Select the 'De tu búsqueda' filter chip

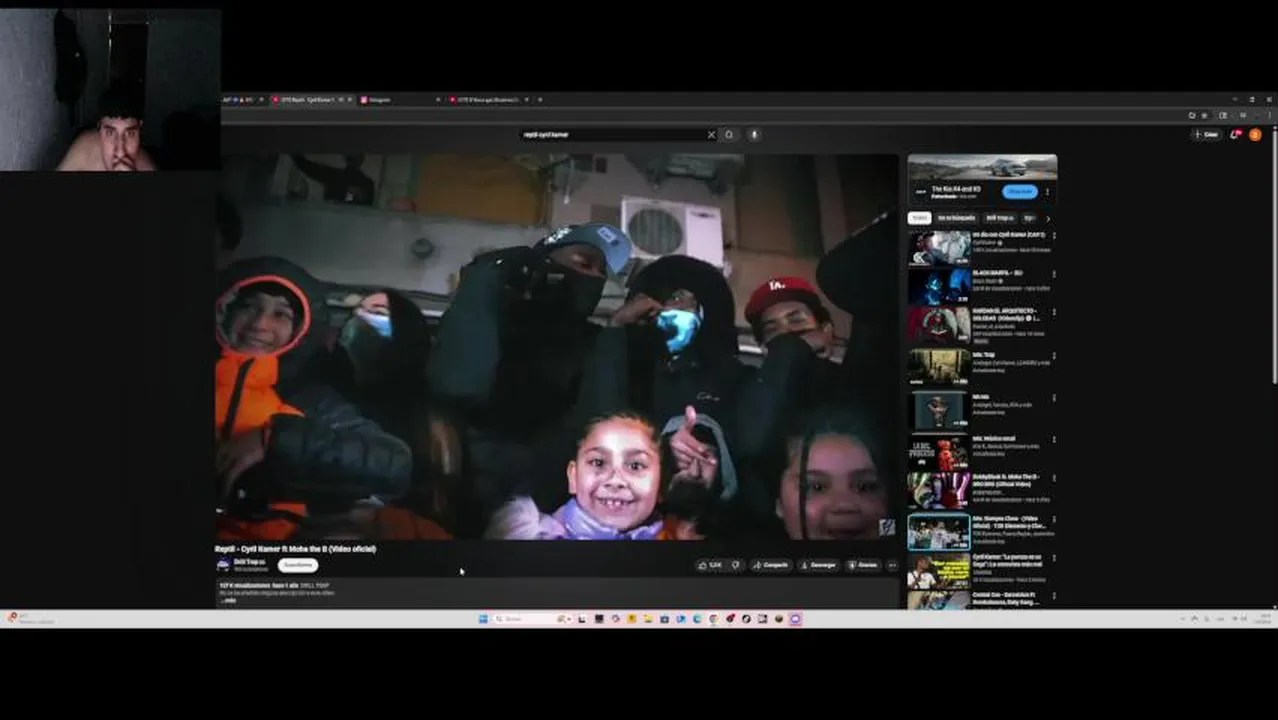(957, 218)
